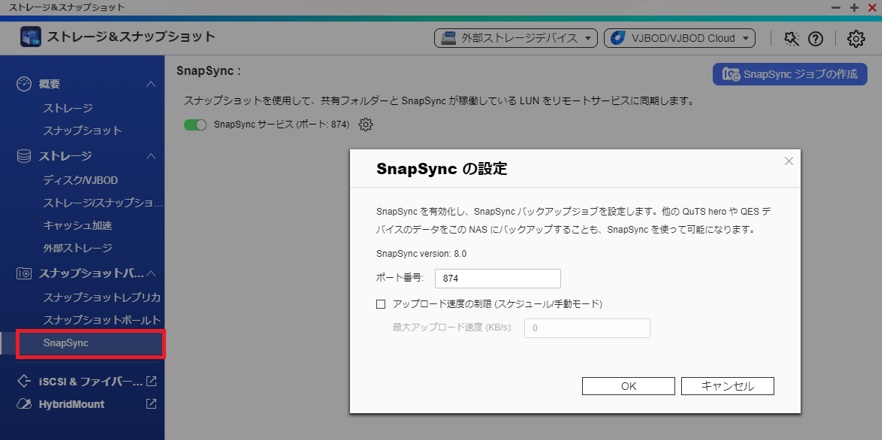Click OK in the SnapSync settings dialog
Image resolution: width=882 pixels, height=440 pixels.
pos(628,386)
